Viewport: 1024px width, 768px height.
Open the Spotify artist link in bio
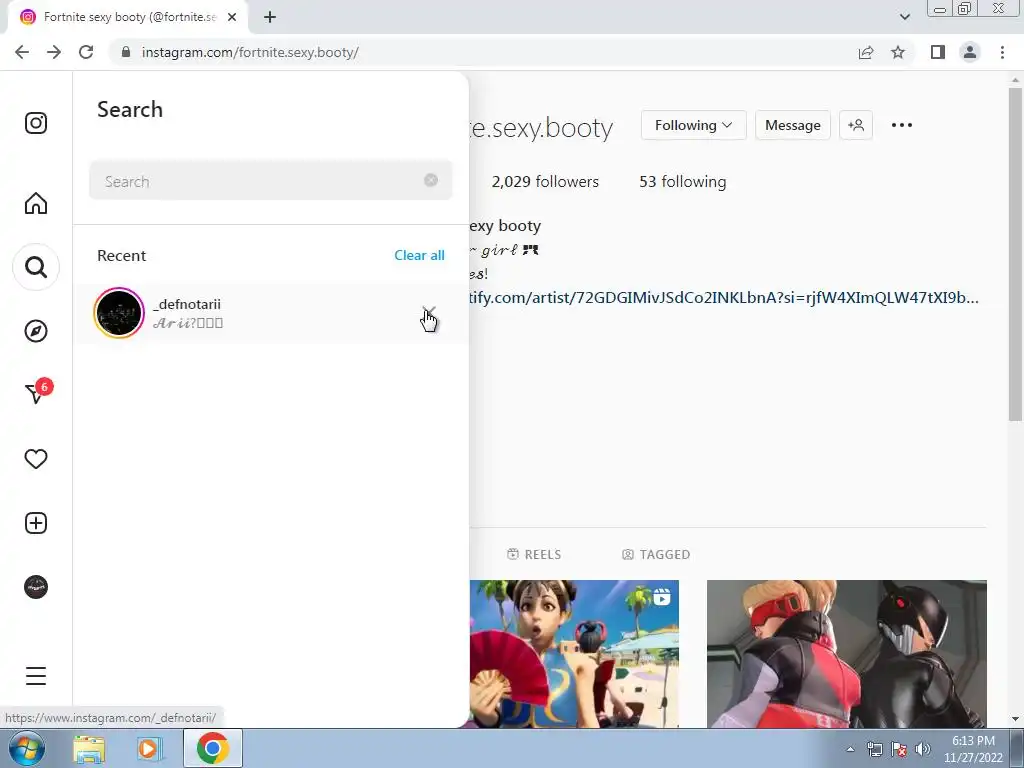pos(724,298)
